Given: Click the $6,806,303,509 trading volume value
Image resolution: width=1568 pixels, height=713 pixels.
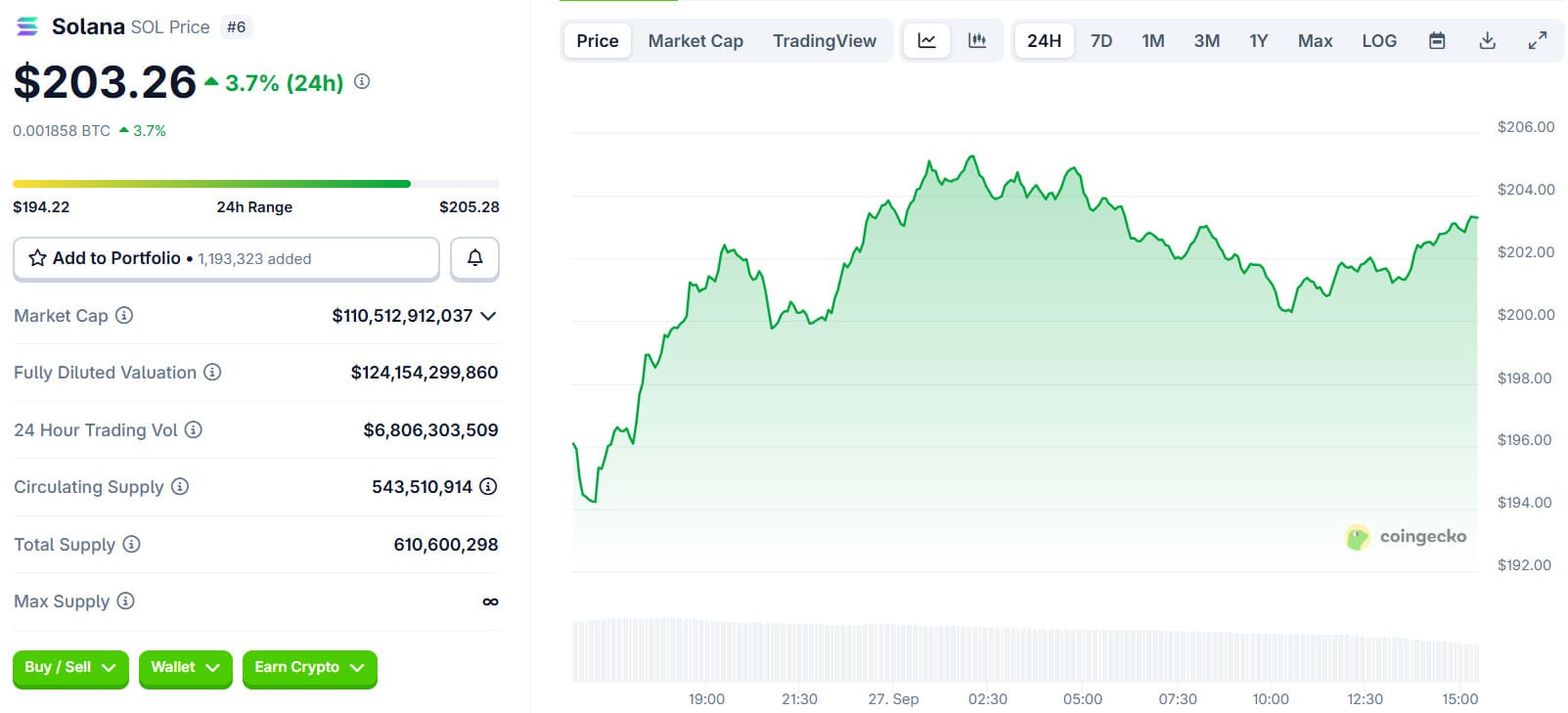Looking at the screenshot, I should point(430,430).
